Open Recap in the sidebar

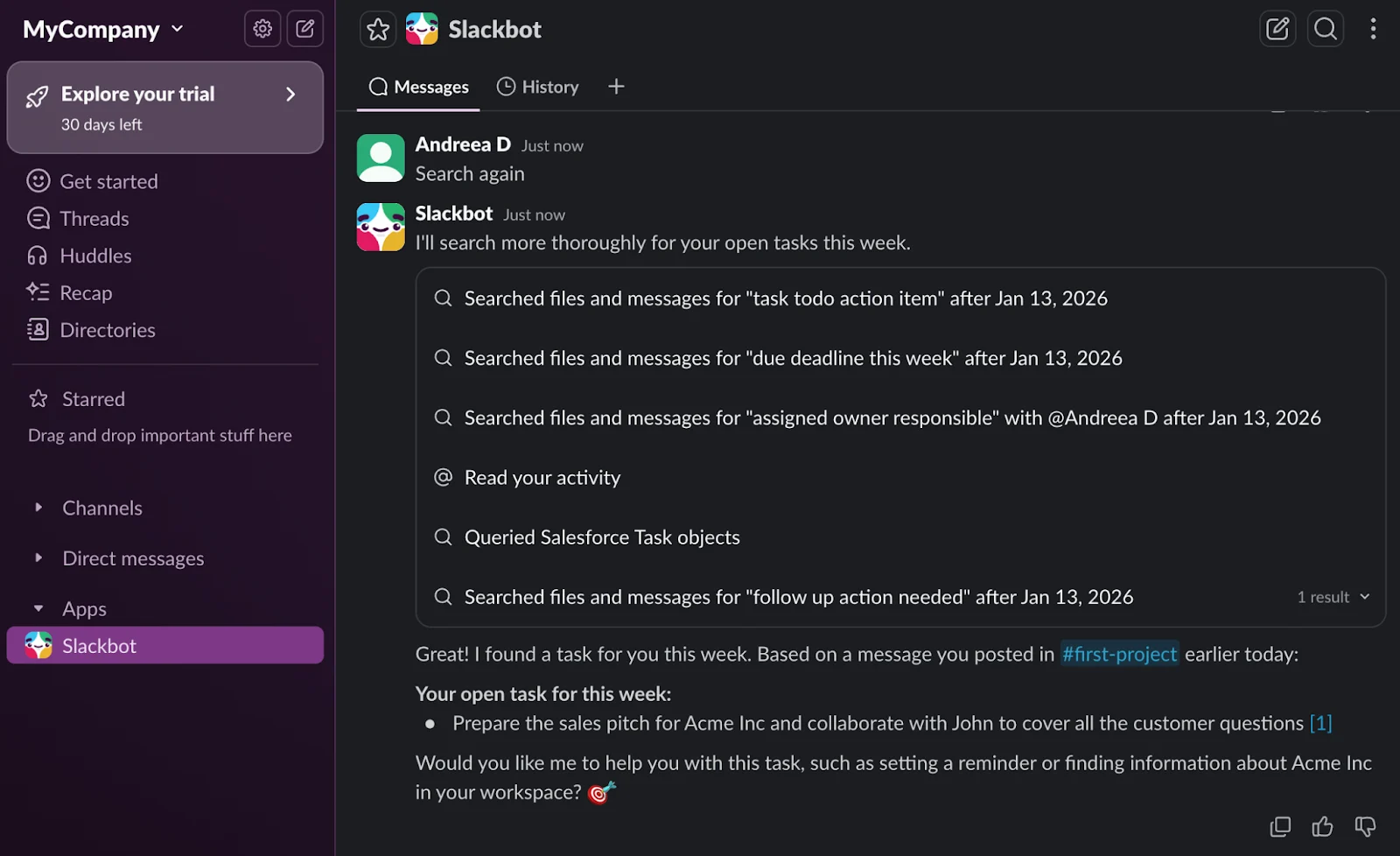86,293
